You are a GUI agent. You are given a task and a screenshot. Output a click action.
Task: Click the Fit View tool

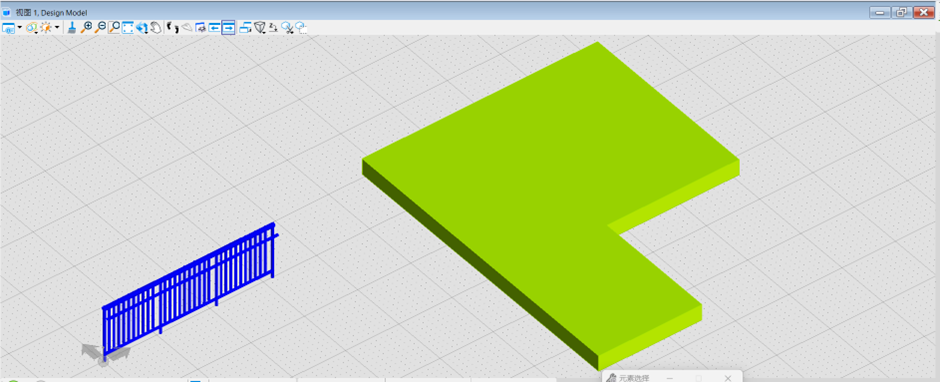128,28
